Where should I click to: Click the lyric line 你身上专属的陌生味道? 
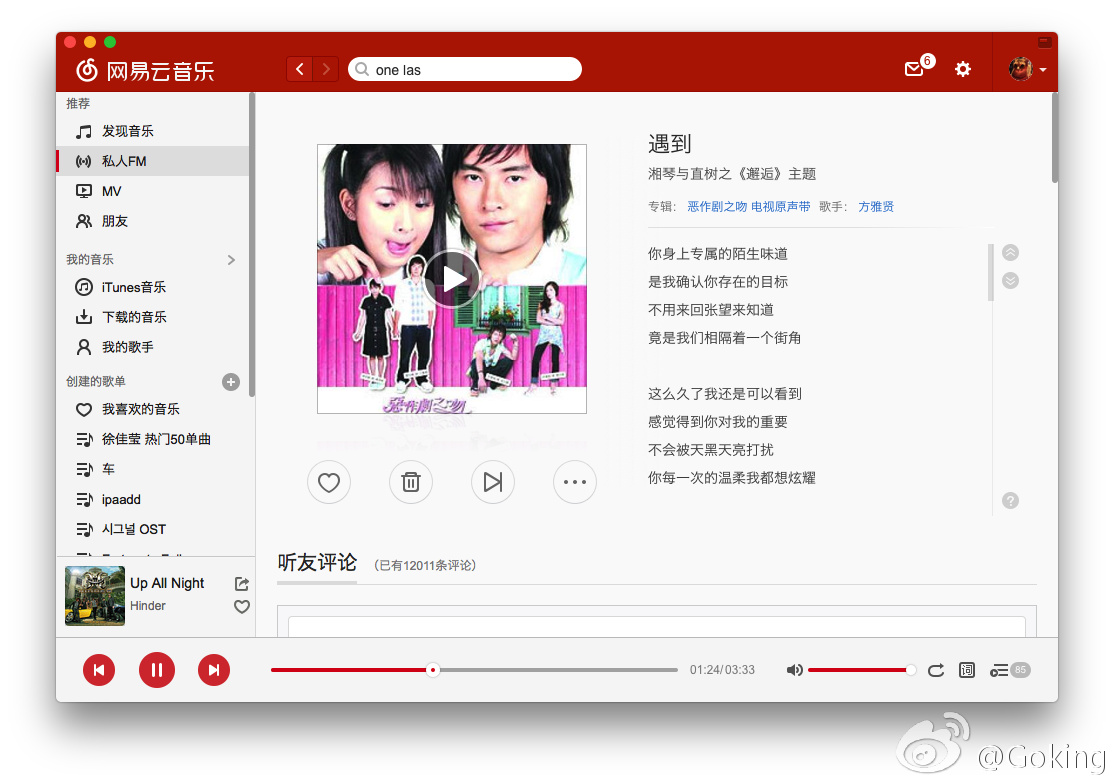718,254
